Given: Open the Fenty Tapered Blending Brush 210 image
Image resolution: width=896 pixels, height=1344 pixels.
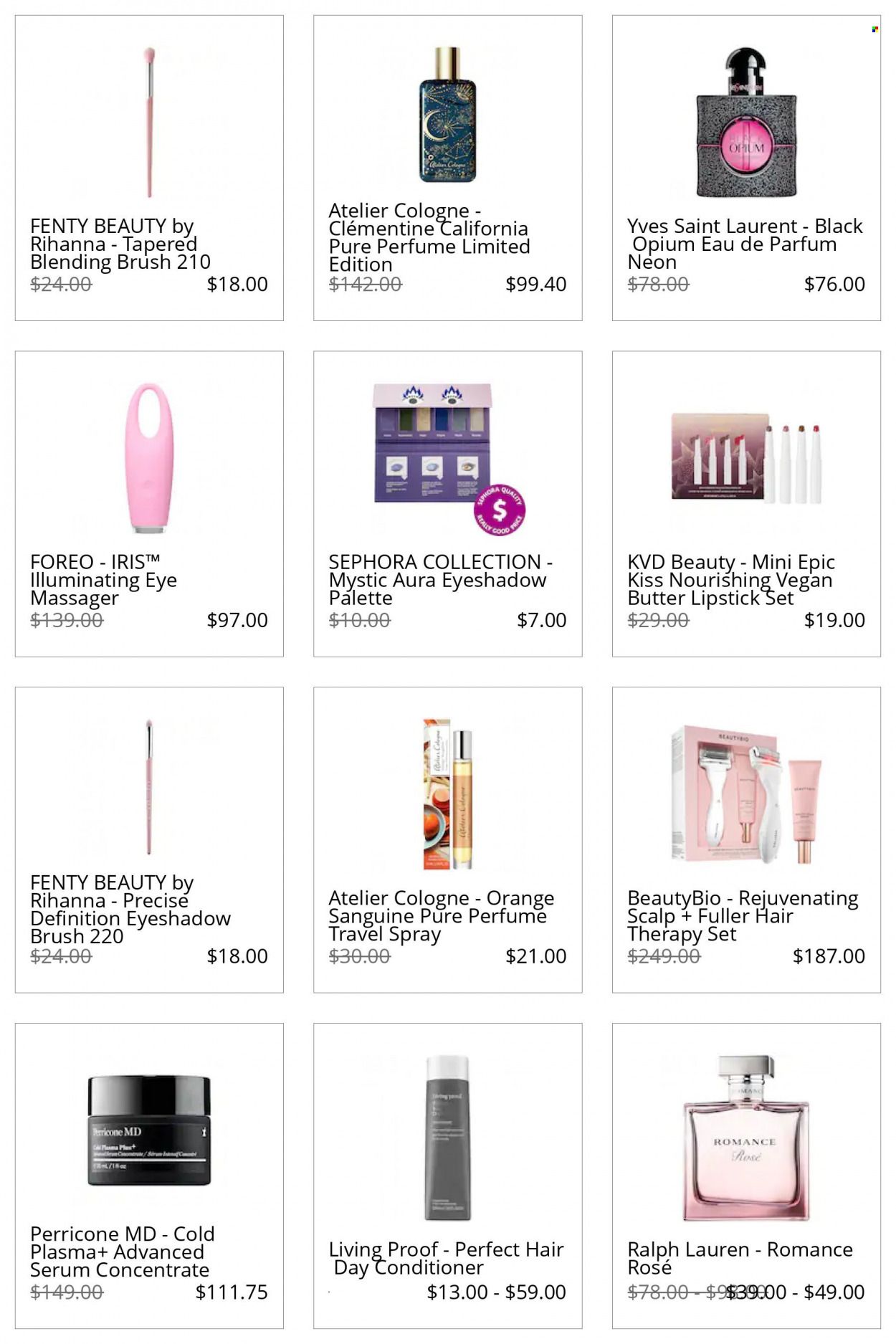Looking at the screenshot, I should pyautogui.click(x=149, y=122).
